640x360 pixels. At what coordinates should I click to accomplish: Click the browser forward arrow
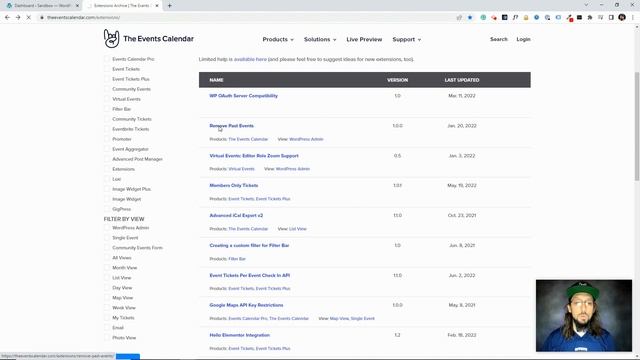(18, 18)
